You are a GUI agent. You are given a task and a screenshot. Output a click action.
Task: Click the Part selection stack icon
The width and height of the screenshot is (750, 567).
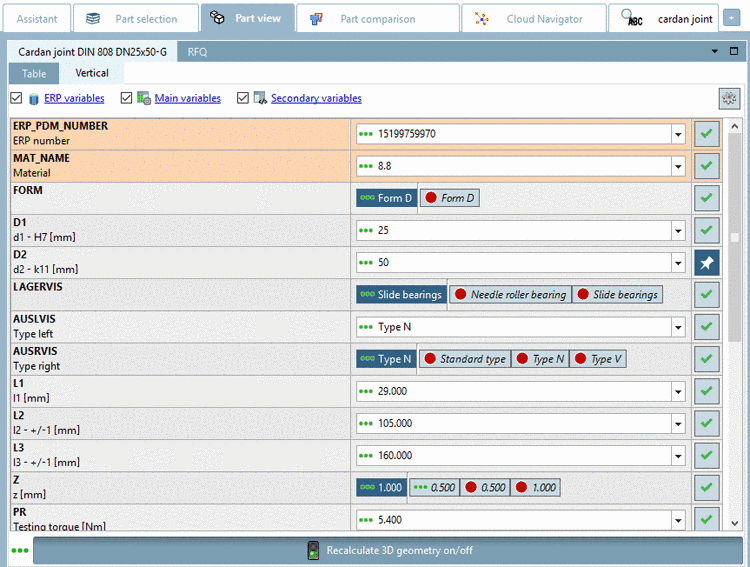[92, 19]
